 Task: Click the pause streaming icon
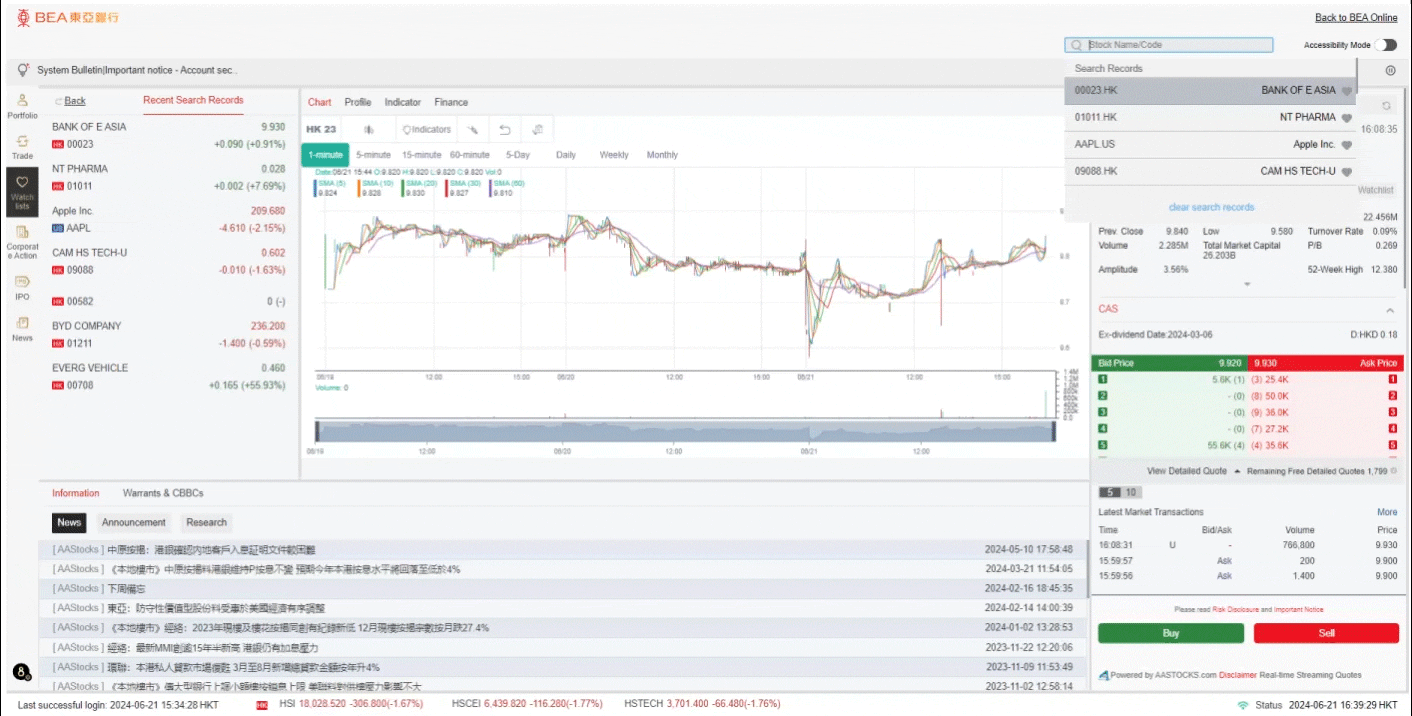(1390, 71)
